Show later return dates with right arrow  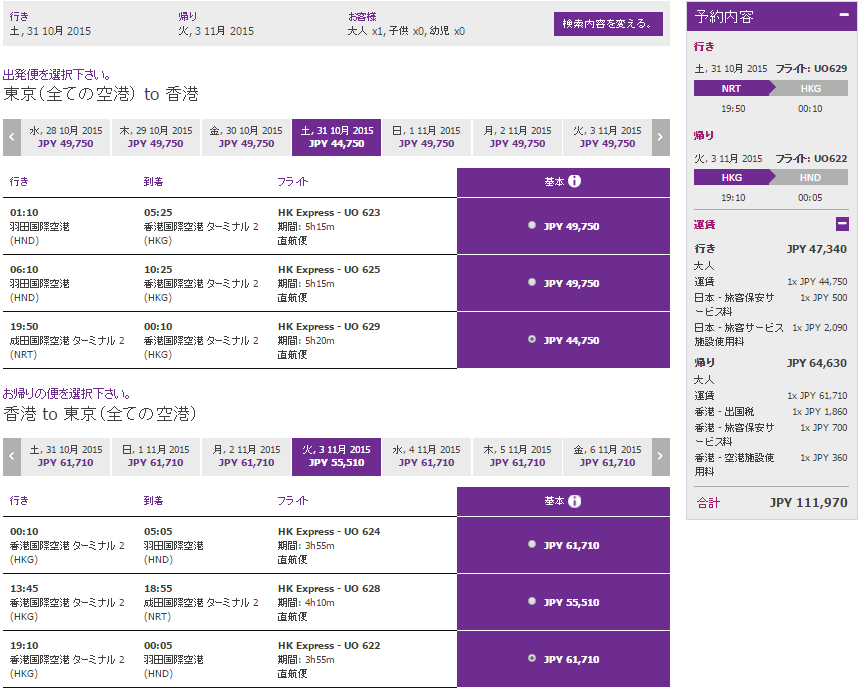tap(660, 457)
